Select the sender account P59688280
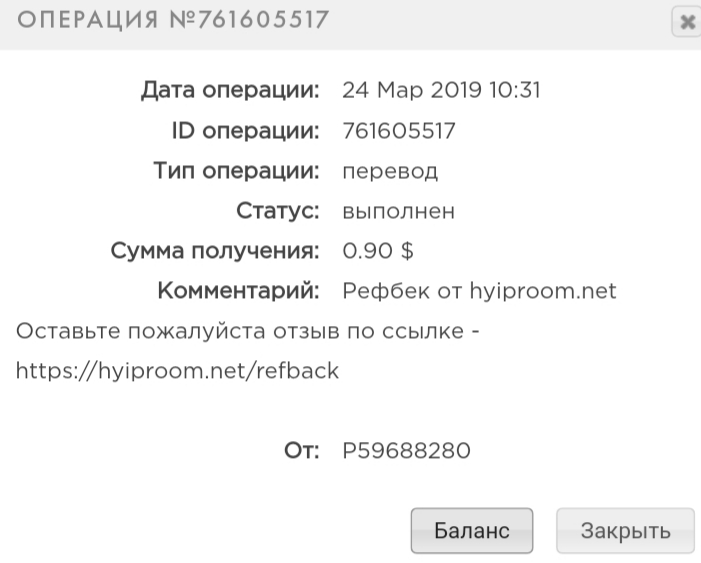This screenshot has width=701, height=563. pyautogui.click(x=406, y=452)
